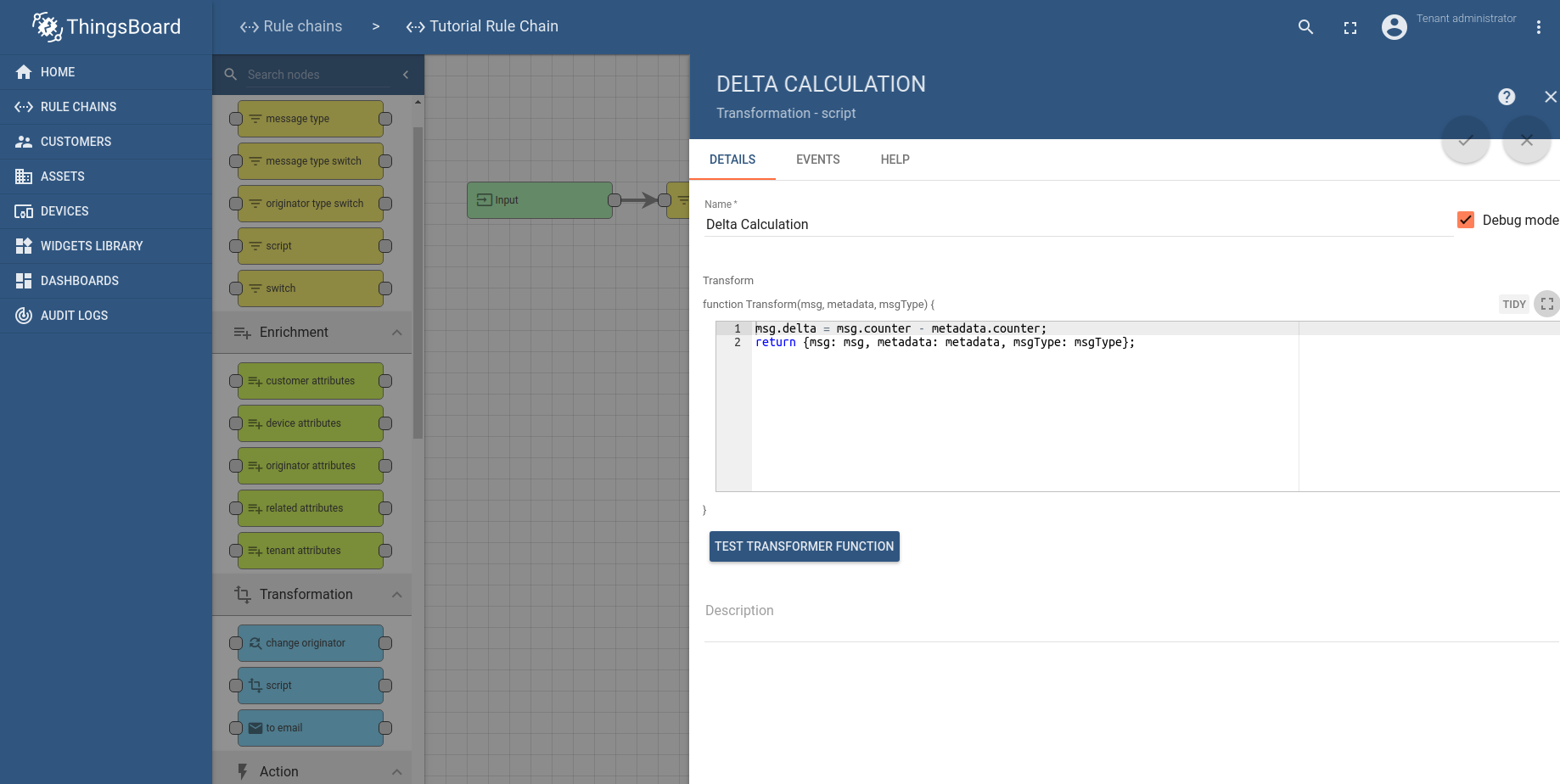The height and width of the screenshot is (784, 1560).
Task: Collapse the node library panel arrow
Action: [406, 75]
